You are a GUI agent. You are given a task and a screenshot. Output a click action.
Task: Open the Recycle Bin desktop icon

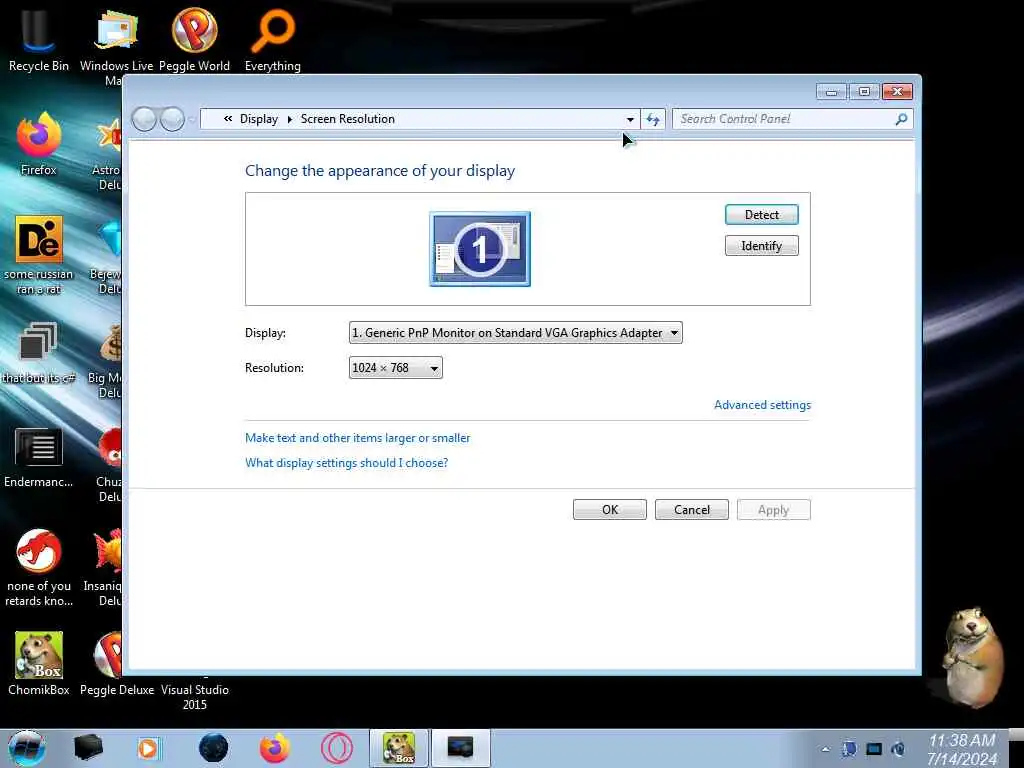[x=39, y=39]
